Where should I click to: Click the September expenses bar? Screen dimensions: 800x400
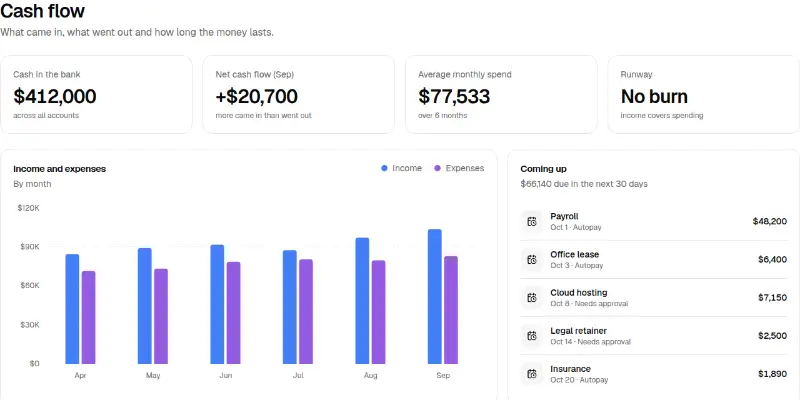451,310
